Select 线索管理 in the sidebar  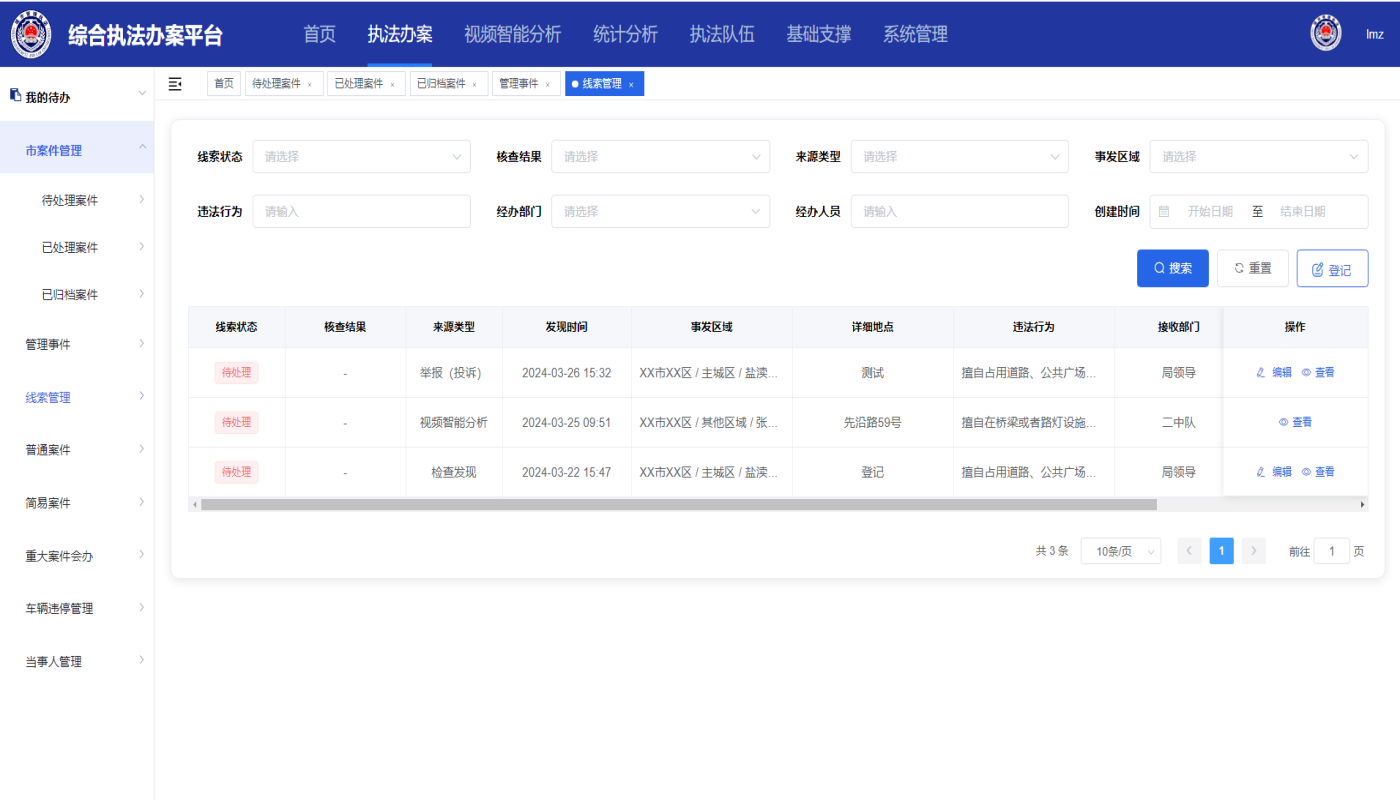pos(77,397)
